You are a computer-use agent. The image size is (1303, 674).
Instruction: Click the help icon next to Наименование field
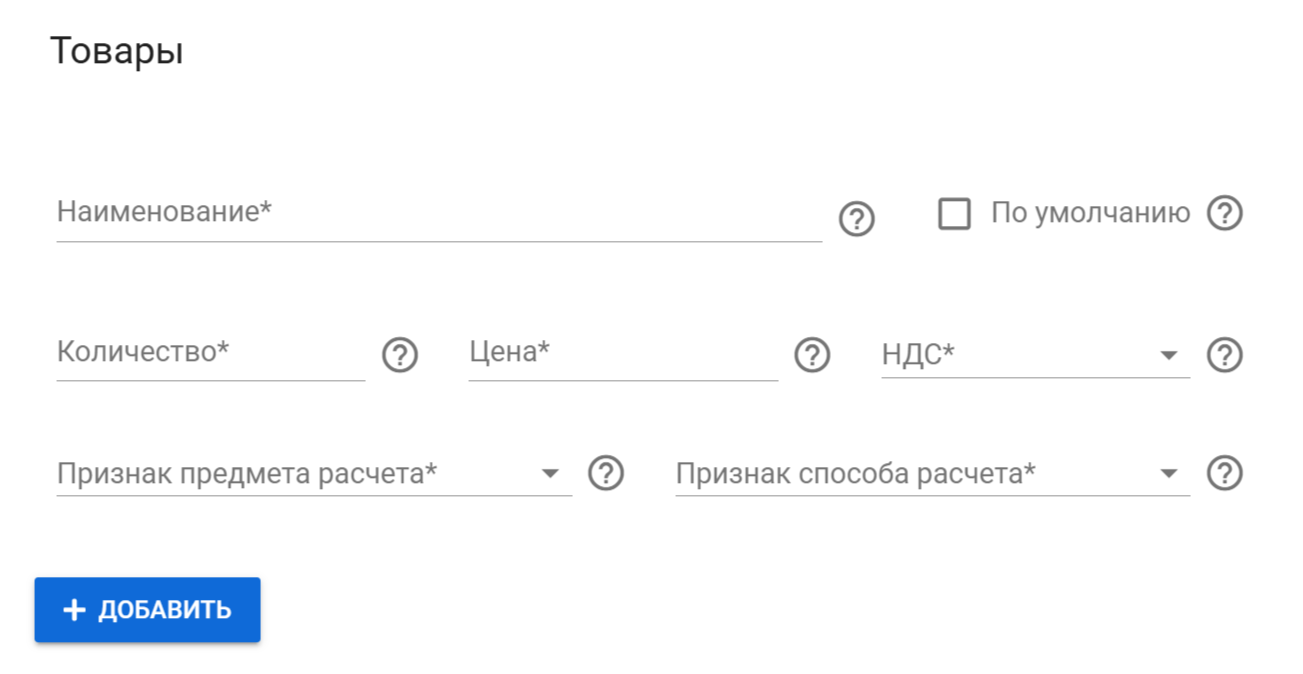pos(856,219)
